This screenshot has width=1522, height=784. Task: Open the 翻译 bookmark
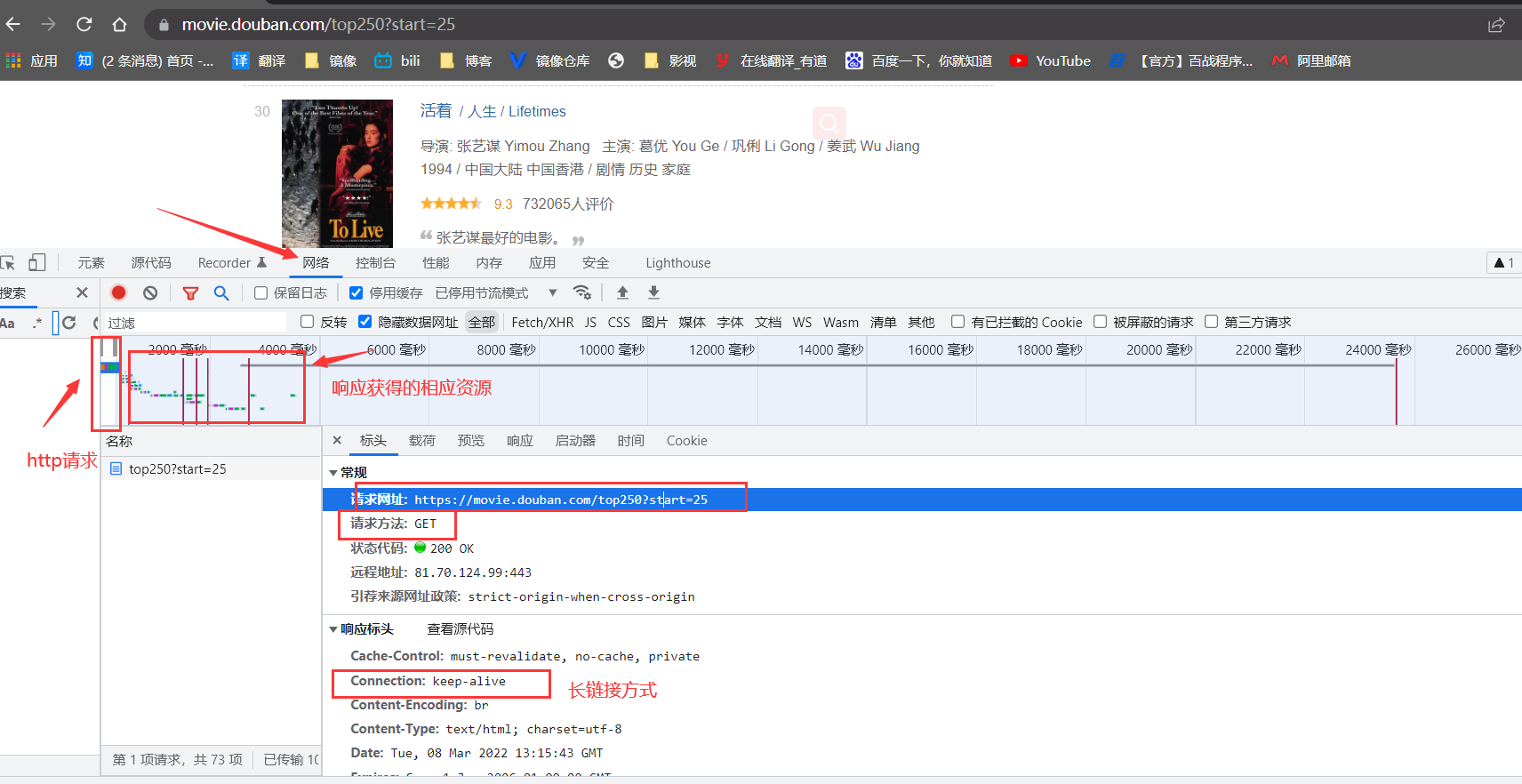259,60
